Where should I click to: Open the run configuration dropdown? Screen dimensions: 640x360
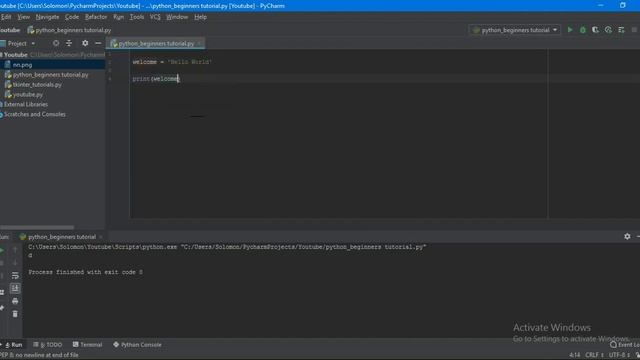click(x=515, y=30)
